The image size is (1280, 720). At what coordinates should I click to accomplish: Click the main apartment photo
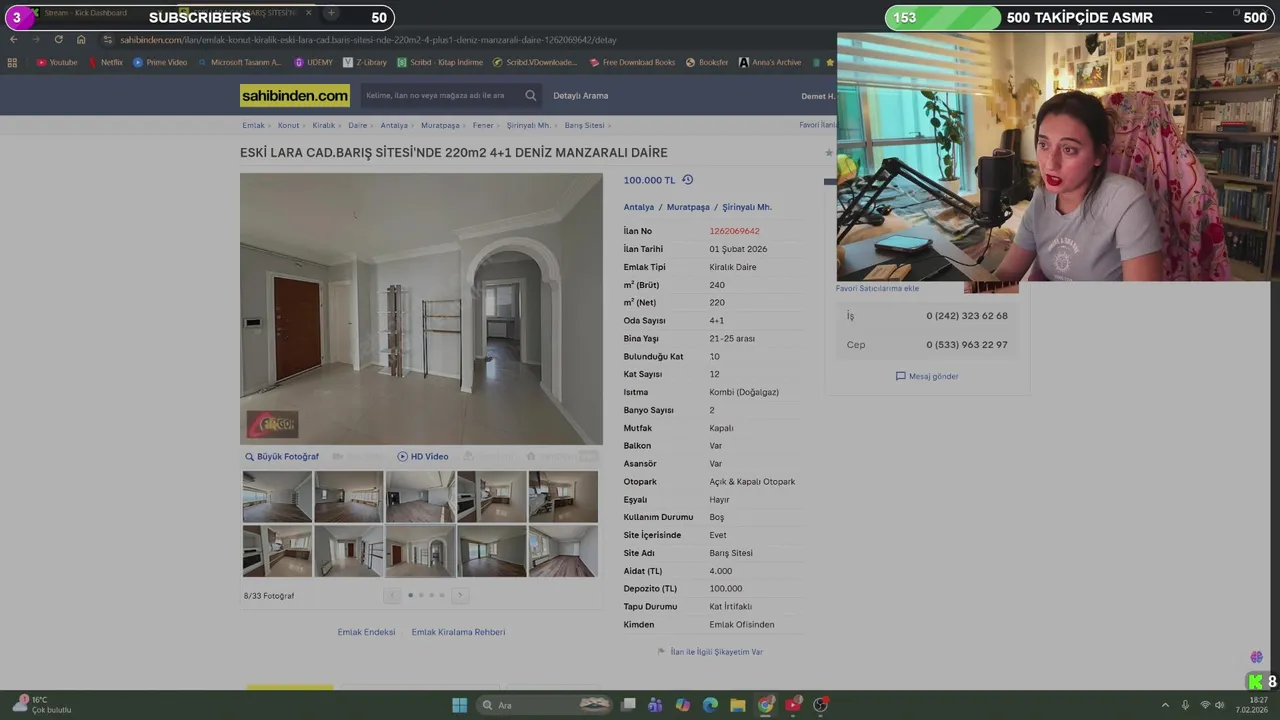421,309
